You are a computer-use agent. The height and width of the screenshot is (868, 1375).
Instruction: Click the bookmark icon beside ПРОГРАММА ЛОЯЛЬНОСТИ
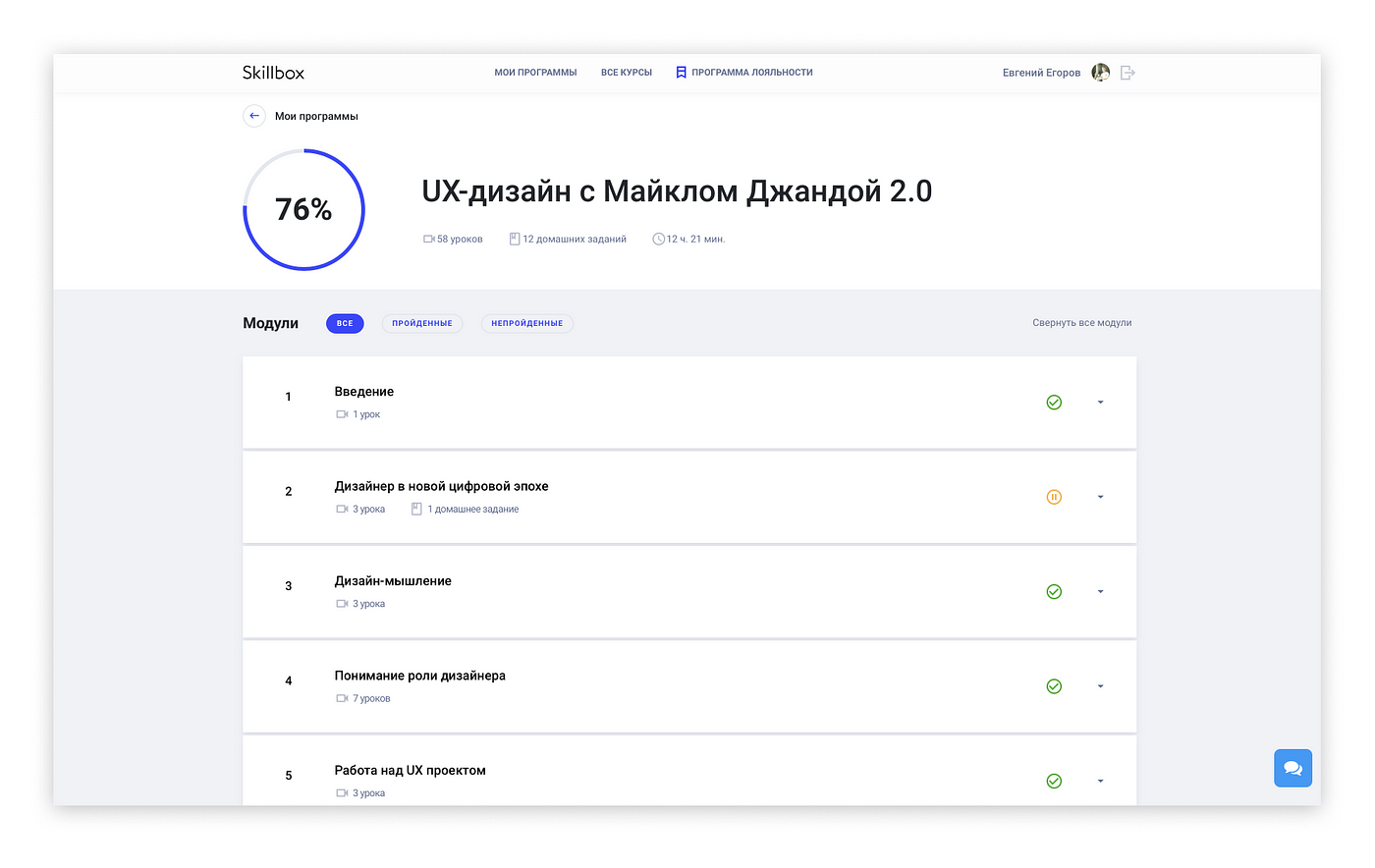click(681, 73)
